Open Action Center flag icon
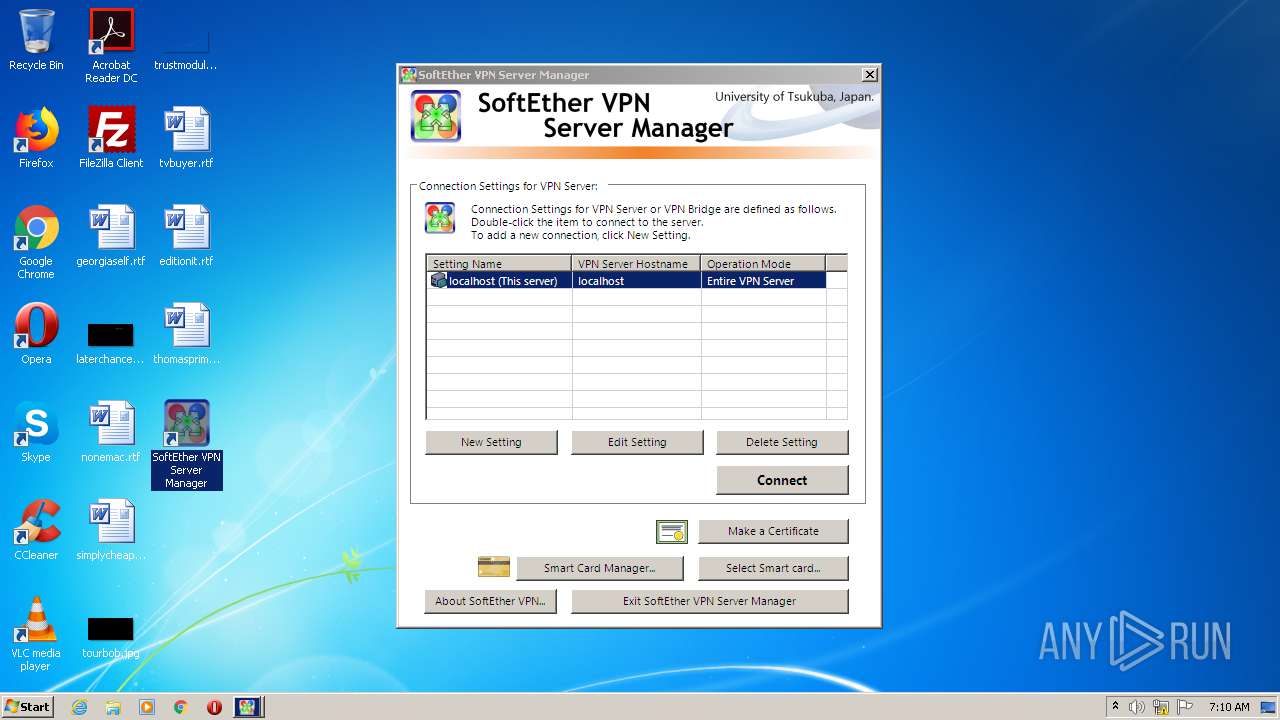Screen dimensions: 1280x720 pyautogui.click(x=1185, y=707)
